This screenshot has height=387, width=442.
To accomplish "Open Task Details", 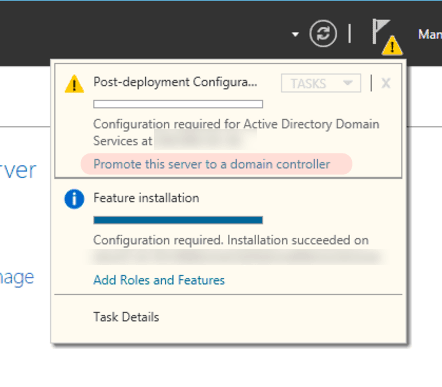I will [126, 317].
